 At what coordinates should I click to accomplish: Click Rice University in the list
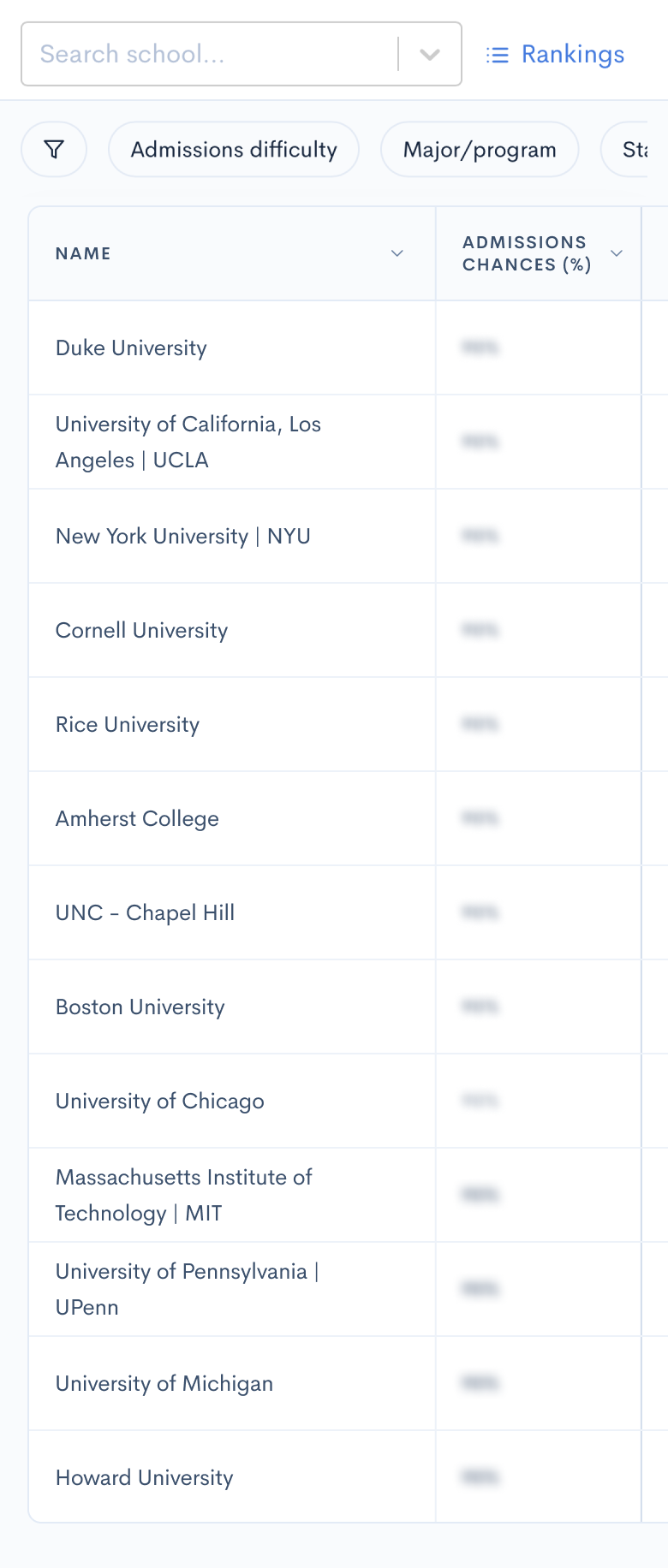[x=128, y=725]
